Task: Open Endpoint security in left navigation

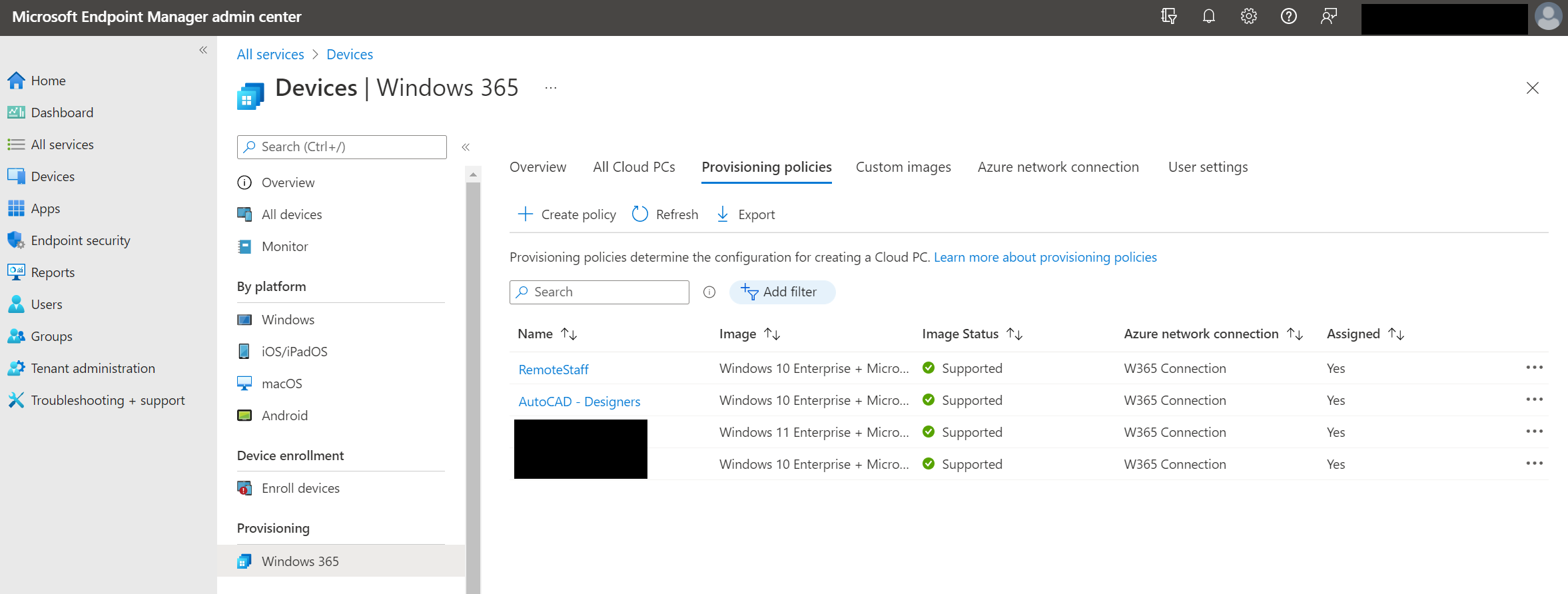Action: point(69,240)
